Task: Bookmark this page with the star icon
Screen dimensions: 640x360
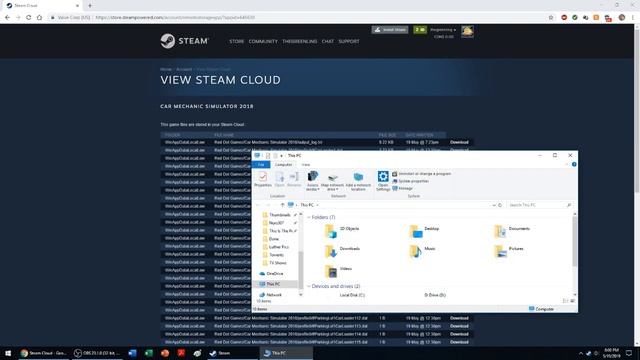Action: [551, 18]
